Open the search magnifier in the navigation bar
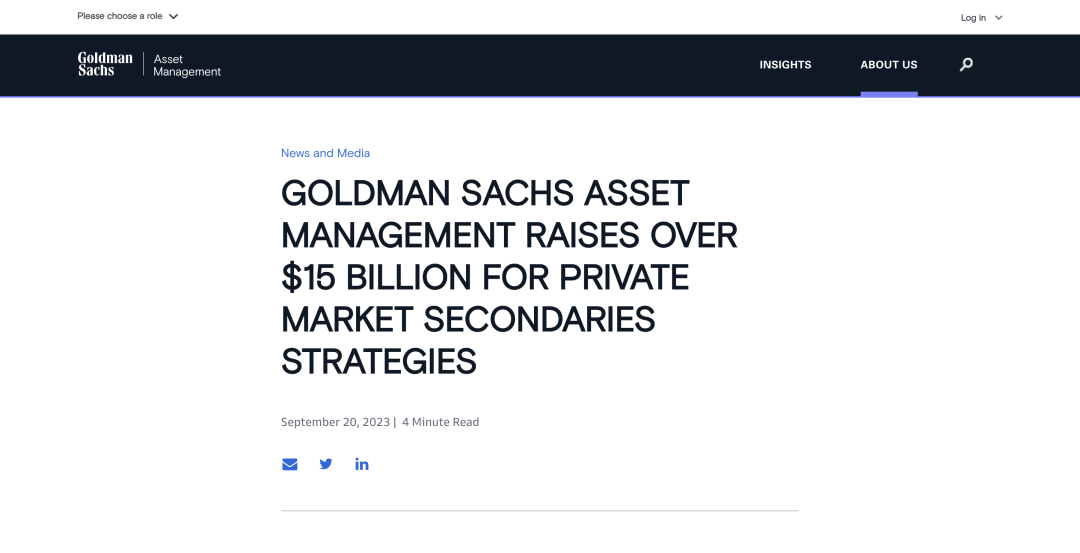The width and height of the screenshot is (1080, 553). [x=966, y=65]
